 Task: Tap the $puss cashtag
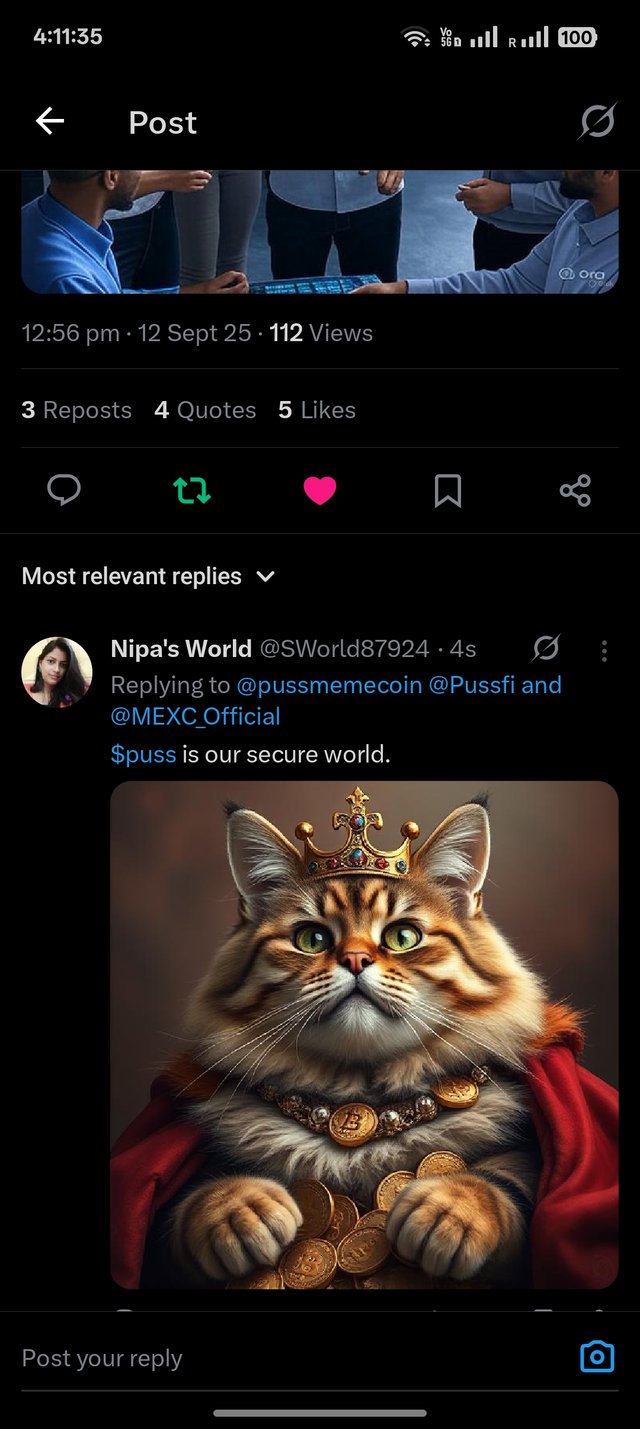click(143, 754)
